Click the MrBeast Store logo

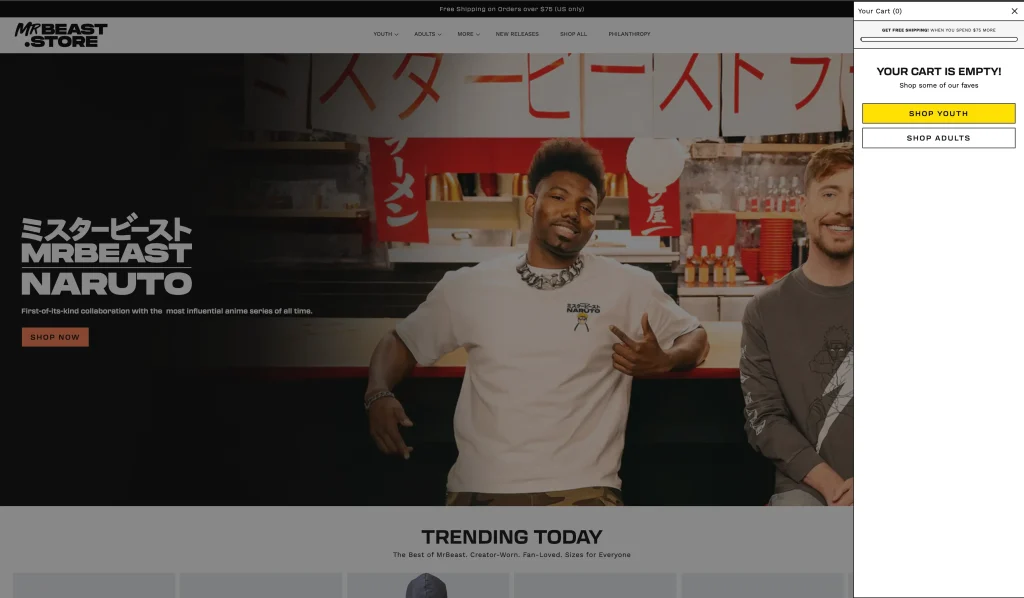[x=61, y=35]
